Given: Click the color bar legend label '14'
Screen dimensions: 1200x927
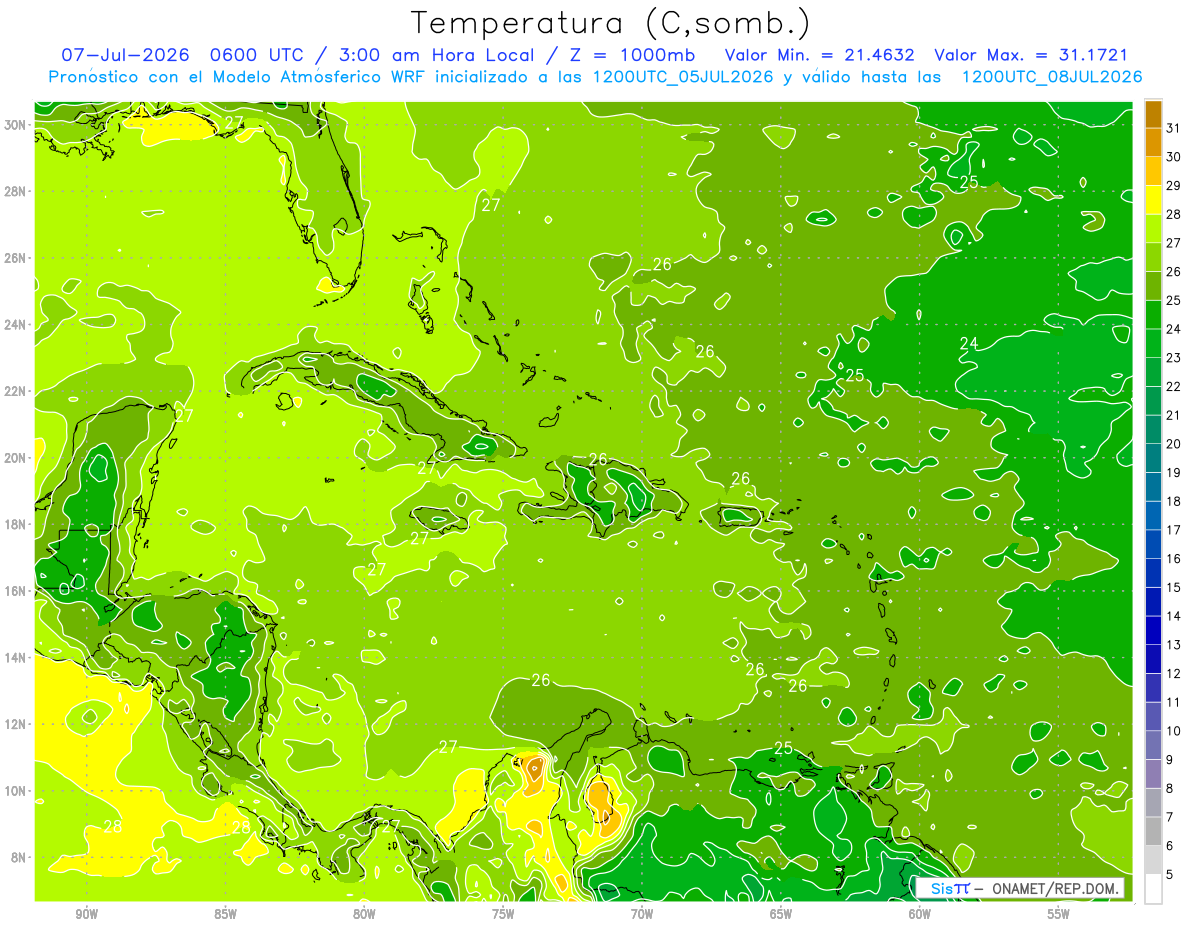Looking at the screenshot, I should (1174, 615).
